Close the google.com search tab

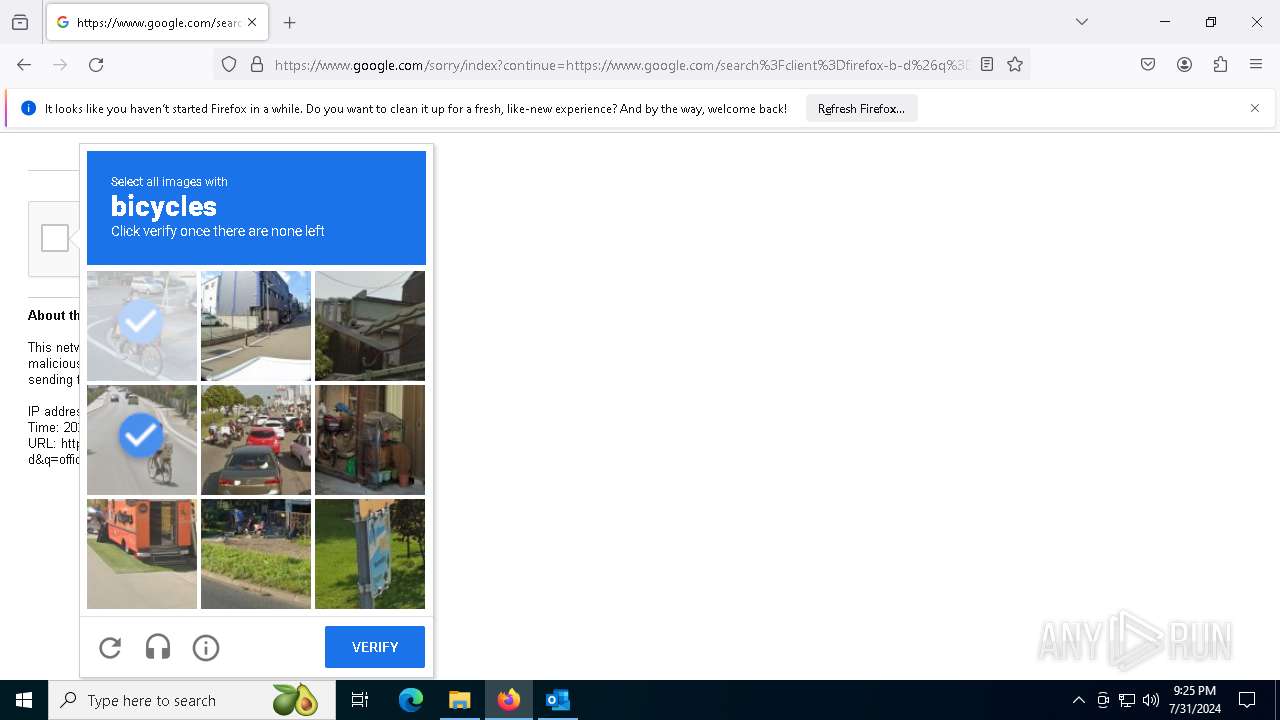click(252, 22)
